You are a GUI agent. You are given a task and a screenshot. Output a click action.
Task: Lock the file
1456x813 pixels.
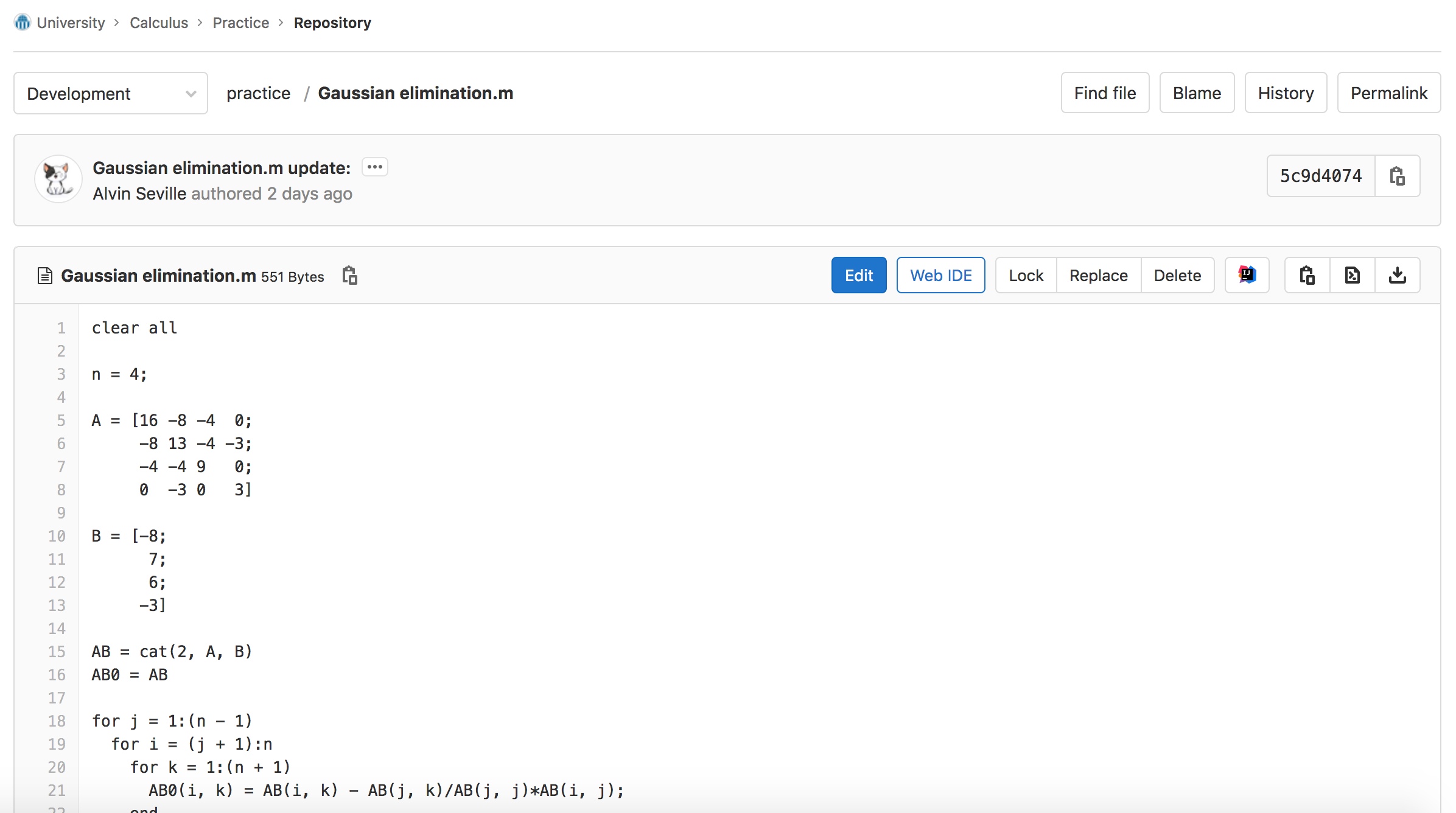click(1026, 275)
